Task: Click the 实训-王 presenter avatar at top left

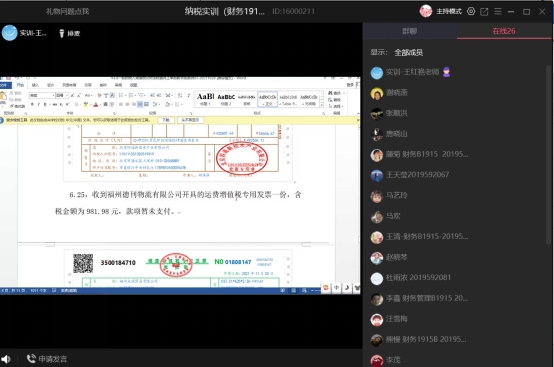Action: click(10, 33)
